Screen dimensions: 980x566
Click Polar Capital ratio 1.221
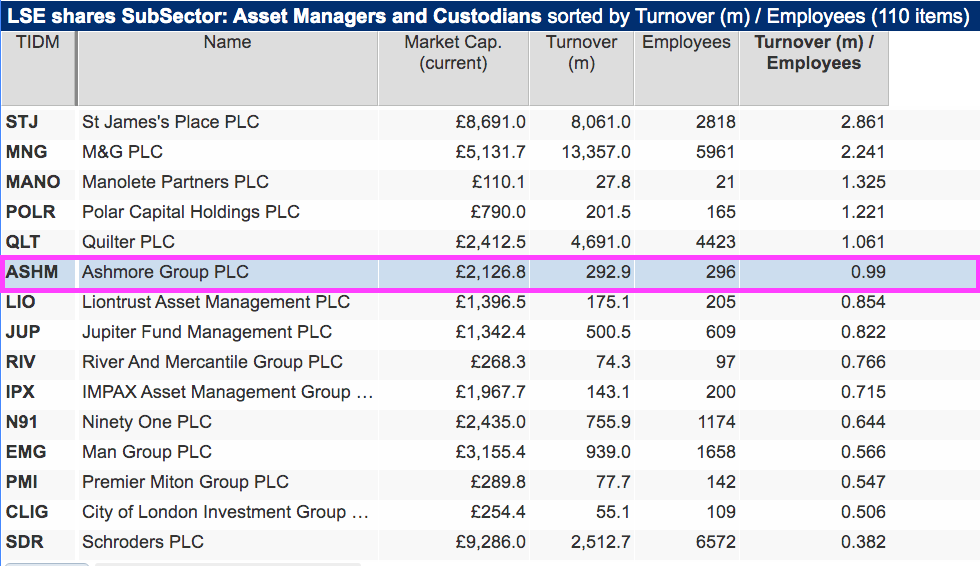tap(863, 212)
